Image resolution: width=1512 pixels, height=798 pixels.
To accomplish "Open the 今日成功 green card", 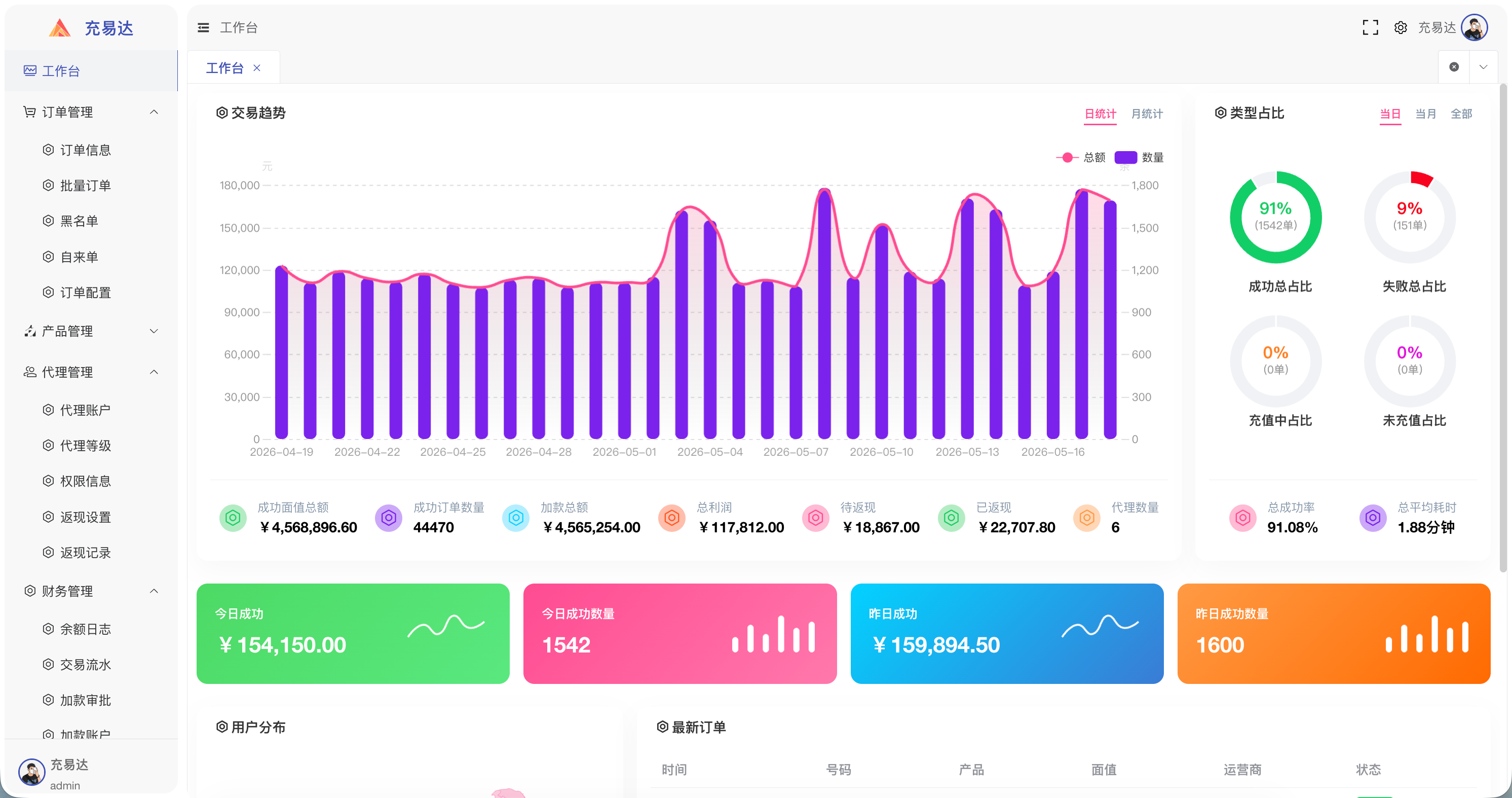I will [x=353, y=634].
